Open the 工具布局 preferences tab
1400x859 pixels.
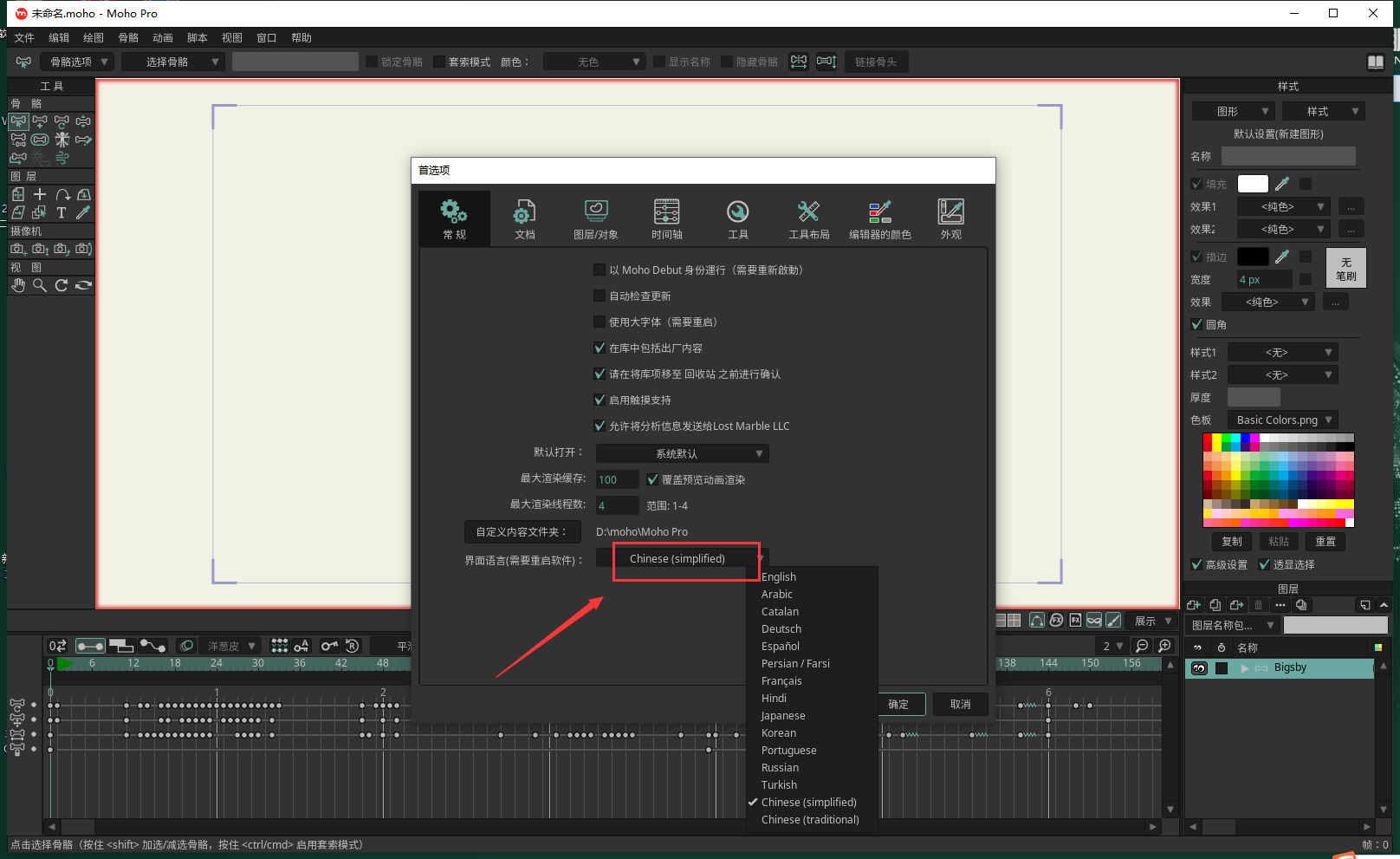pyautogui.click(x=809, y=218)
